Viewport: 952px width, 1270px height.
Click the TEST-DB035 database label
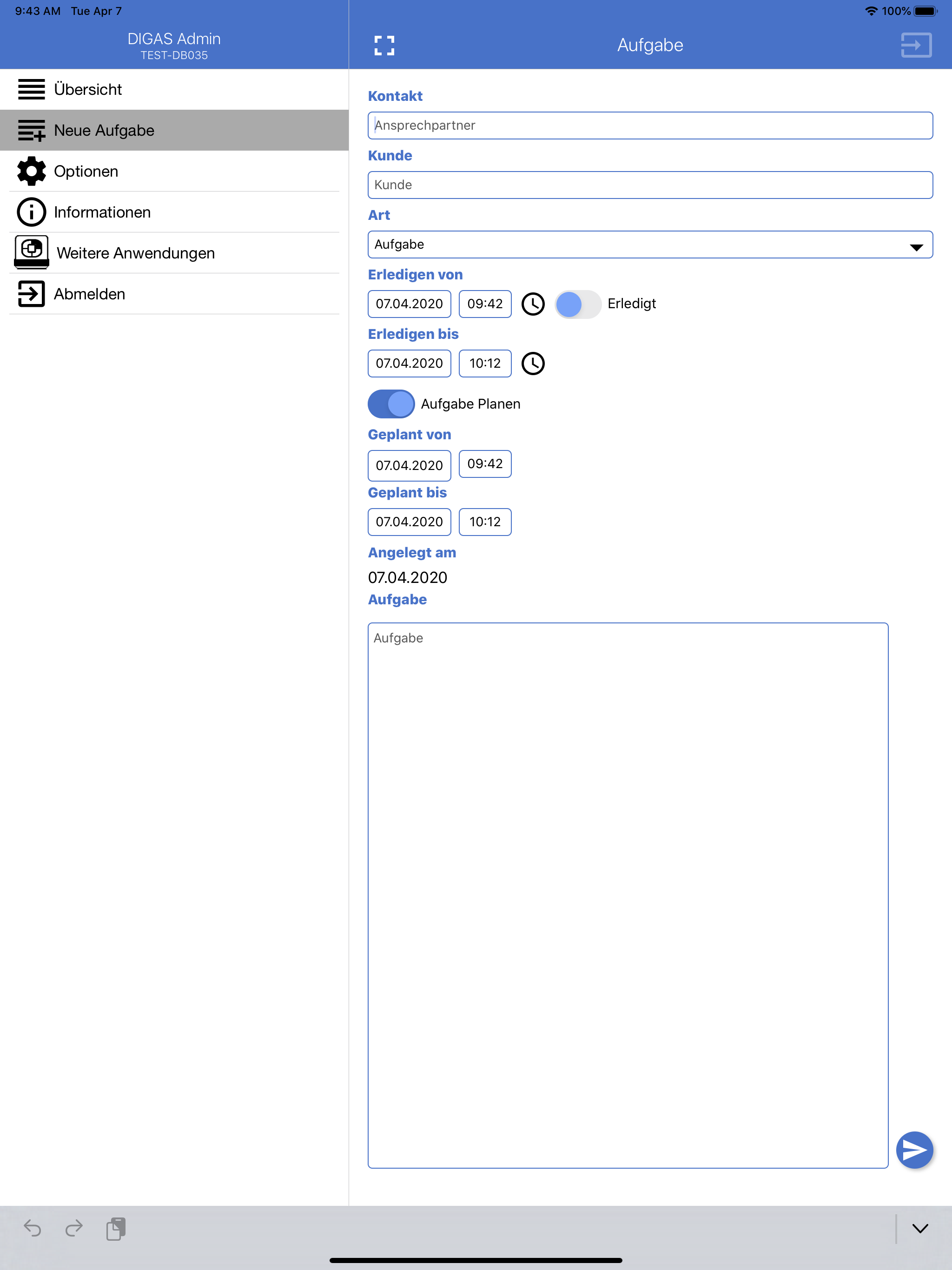pyautogui.click(x=174, y=55)
